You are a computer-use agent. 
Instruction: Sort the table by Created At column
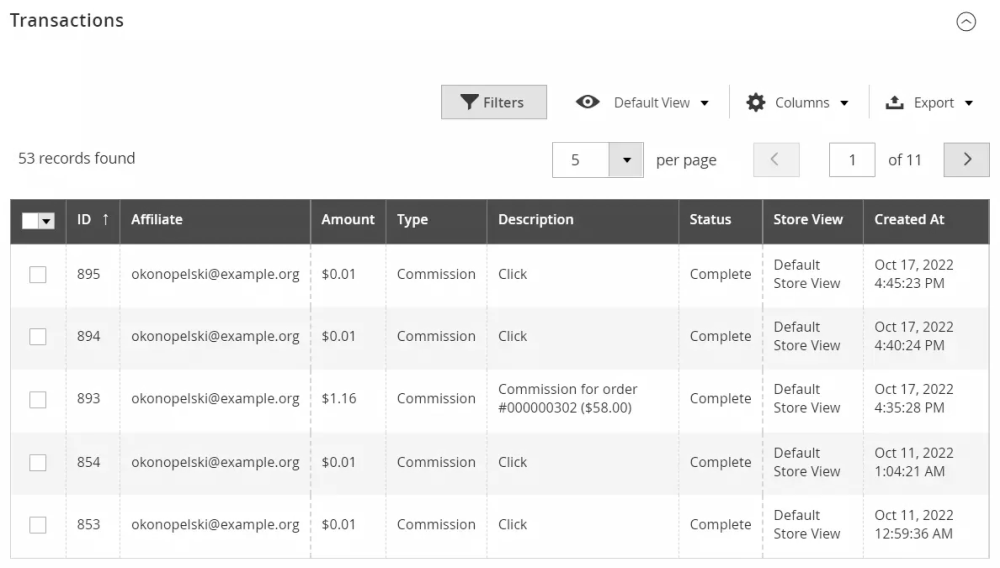909,220
